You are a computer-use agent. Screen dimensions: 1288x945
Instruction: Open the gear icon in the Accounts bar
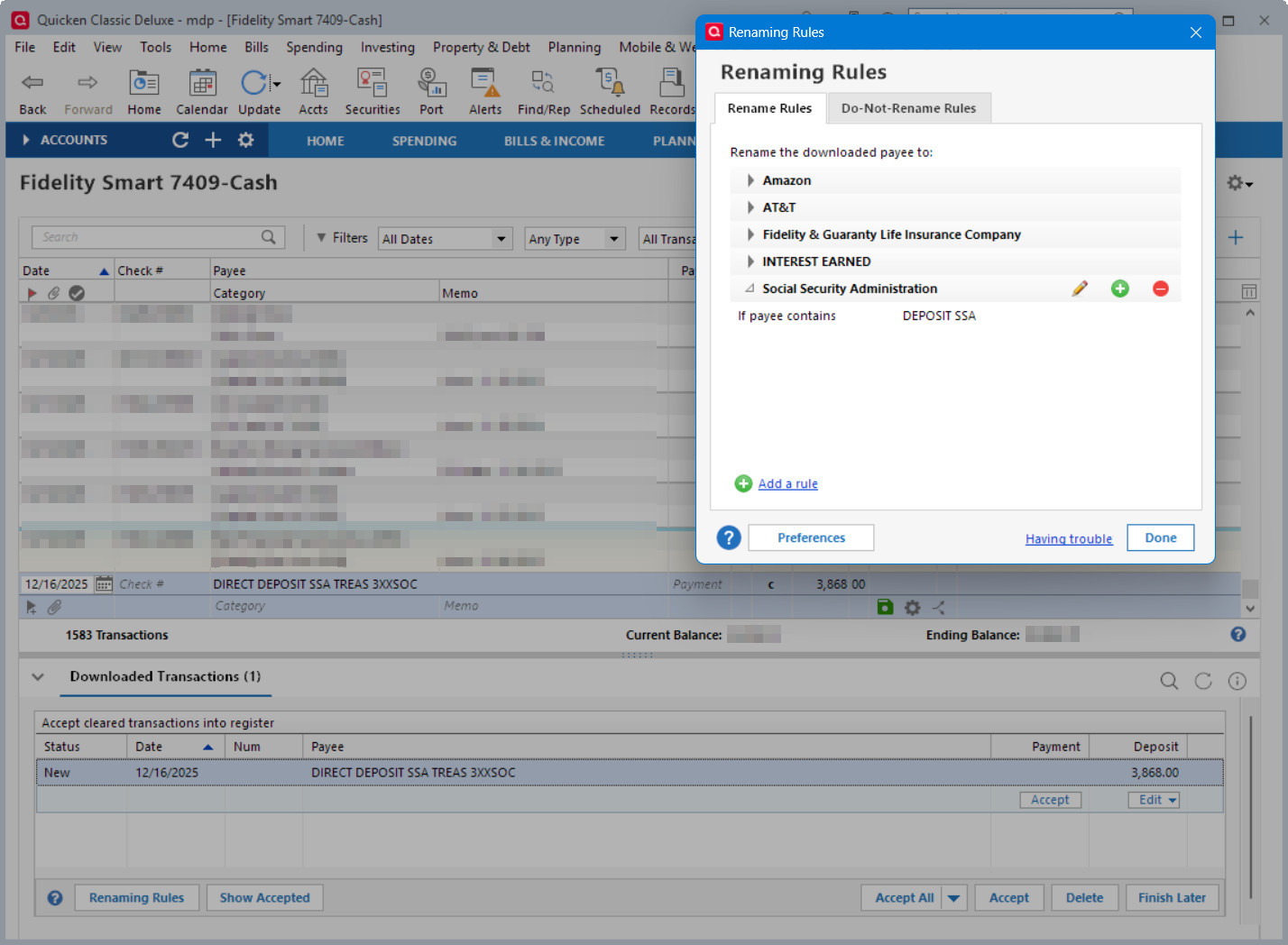point(245,140)
